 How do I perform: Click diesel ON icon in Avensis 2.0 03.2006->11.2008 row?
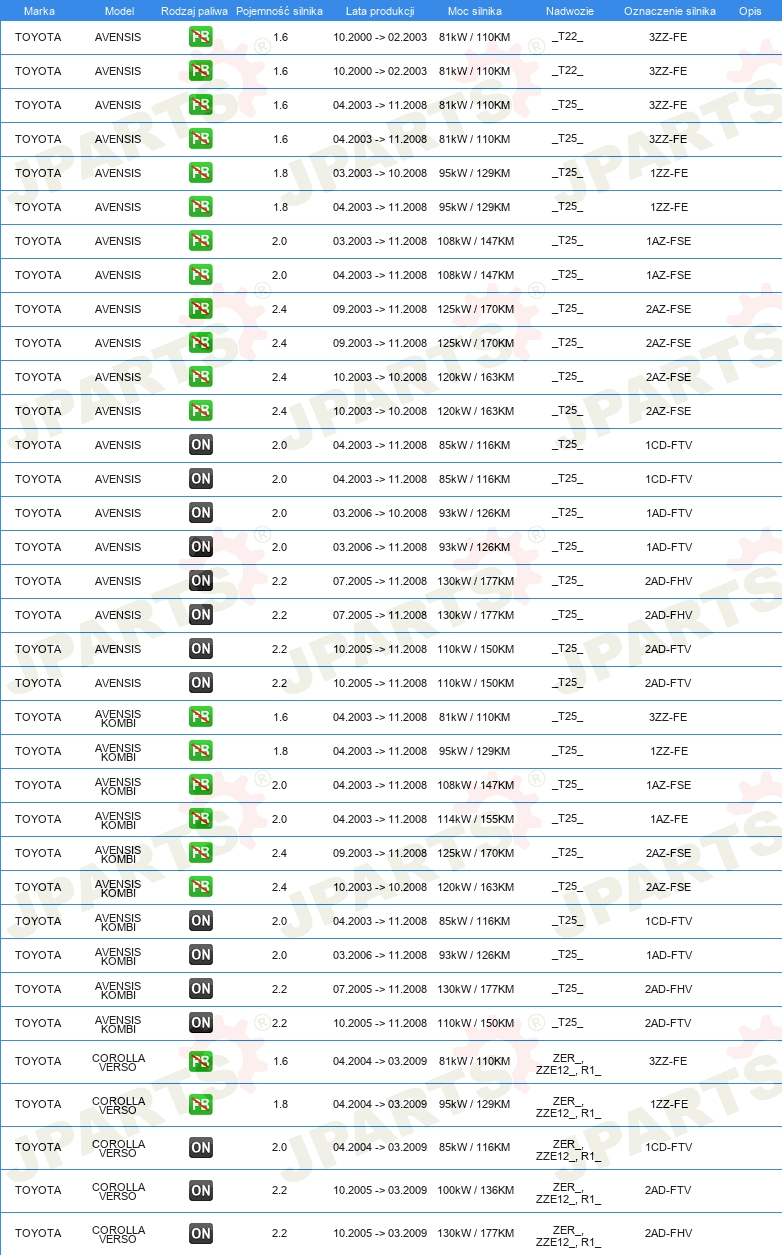tap(201, 547)
